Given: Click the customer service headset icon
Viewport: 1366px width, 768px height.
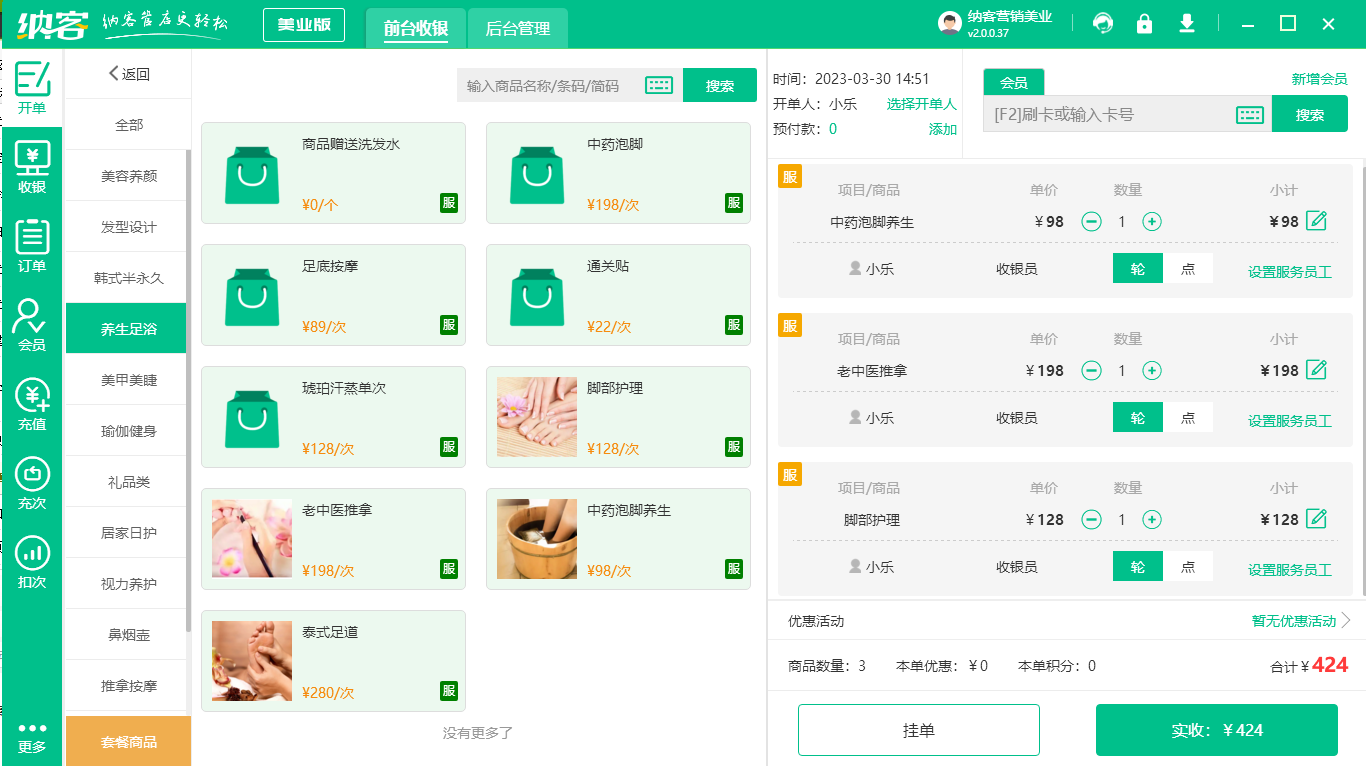Looking at the screenshot, I should point(1103,24).
